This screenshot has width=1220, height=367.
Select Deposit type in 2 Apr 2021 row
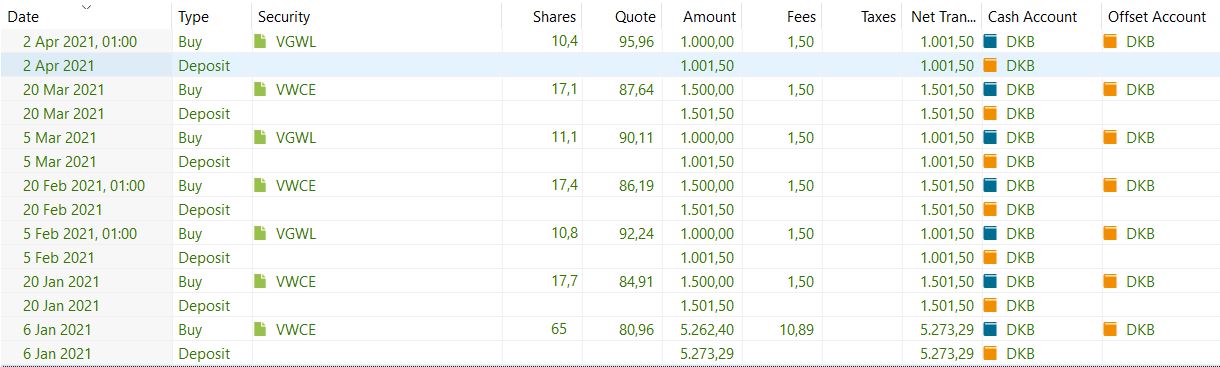(204, 65)
